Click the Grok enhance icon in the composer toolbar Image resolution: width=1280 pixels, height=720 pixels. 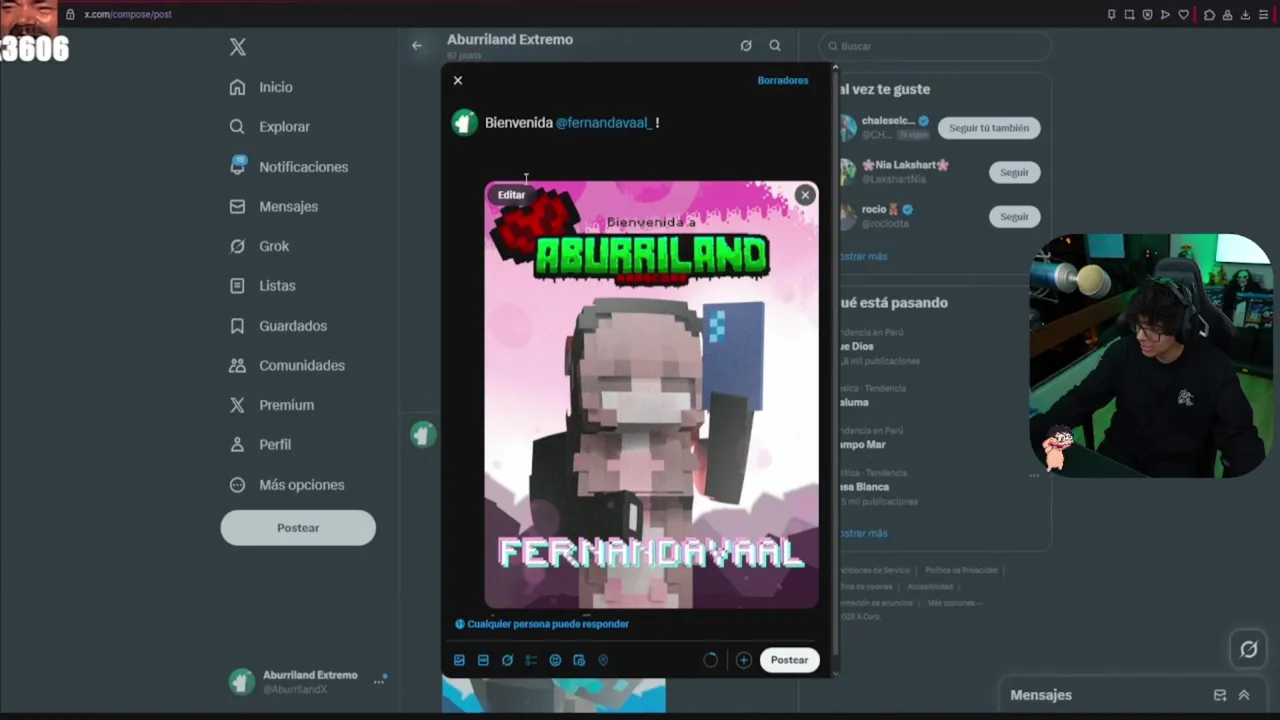click(x=507, y=660)
